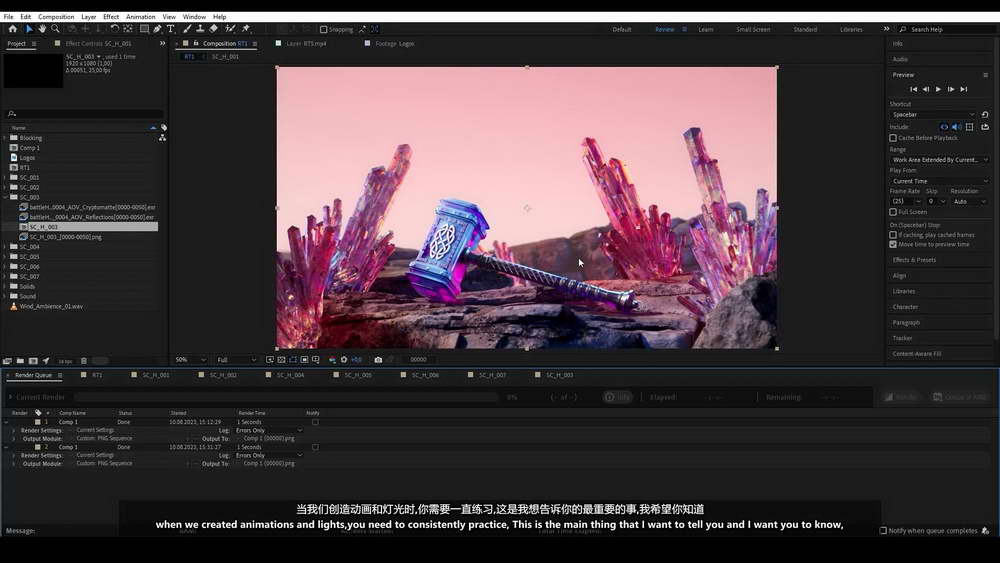Collapse the SC_003 folder
Screen dimensions: 1000x563
[x=5, y=197]
